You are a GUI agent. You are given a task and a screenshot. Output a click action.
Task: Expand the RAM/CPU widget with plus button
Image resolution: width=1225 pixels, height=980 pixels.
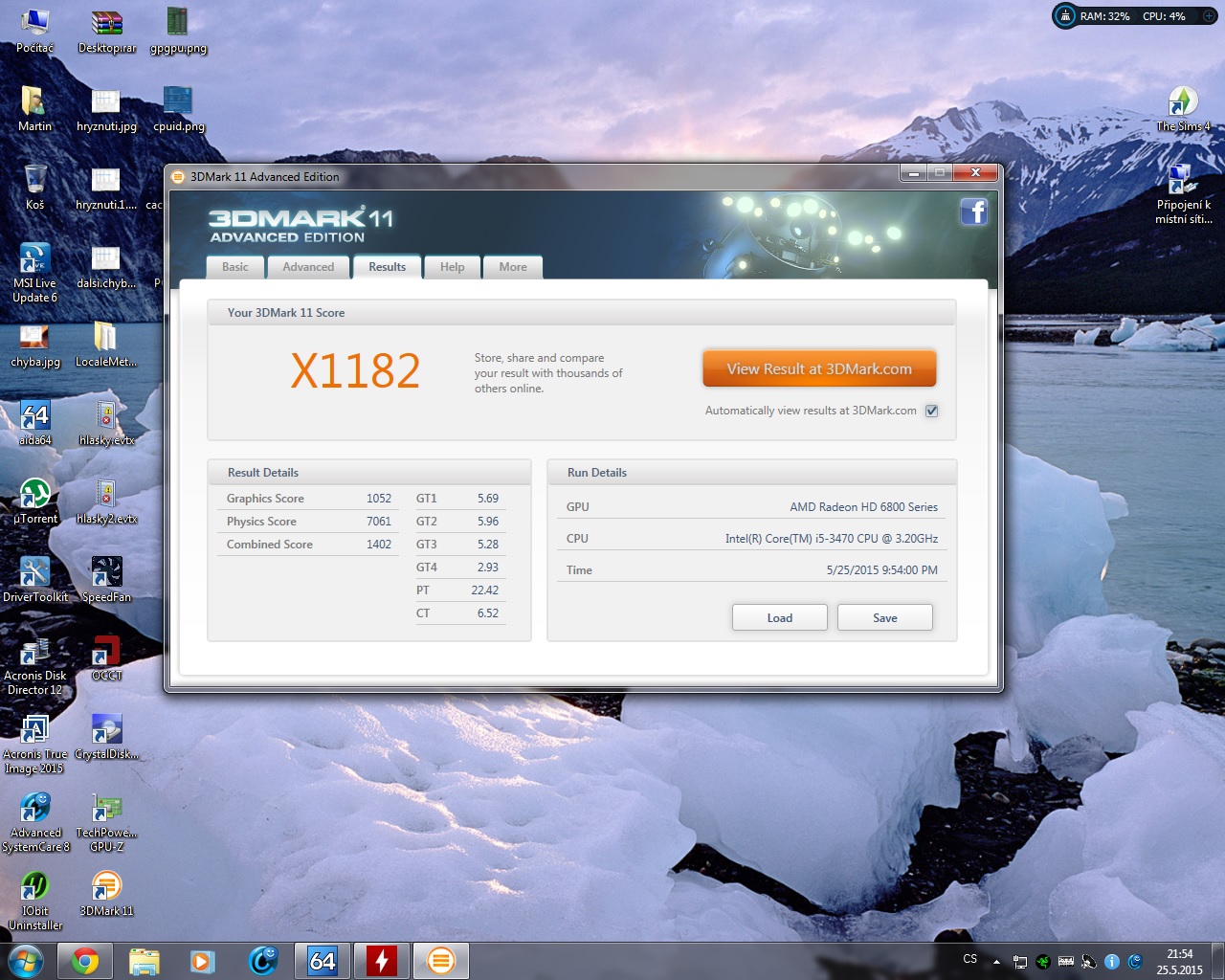coord(1210,16)
